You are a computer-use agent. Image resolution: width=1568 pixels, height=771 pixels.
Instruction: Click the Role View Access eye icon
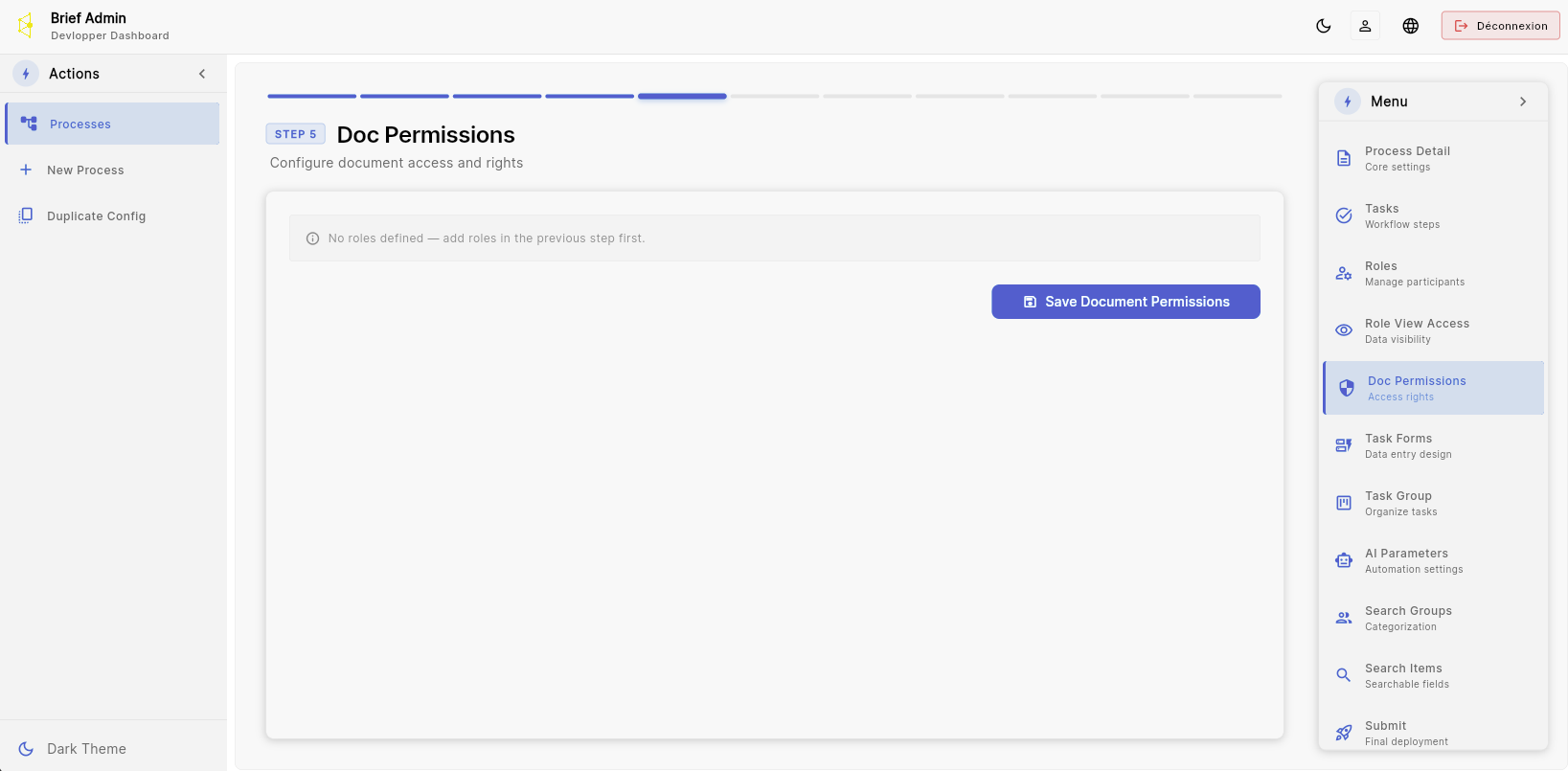point(1344,330)
